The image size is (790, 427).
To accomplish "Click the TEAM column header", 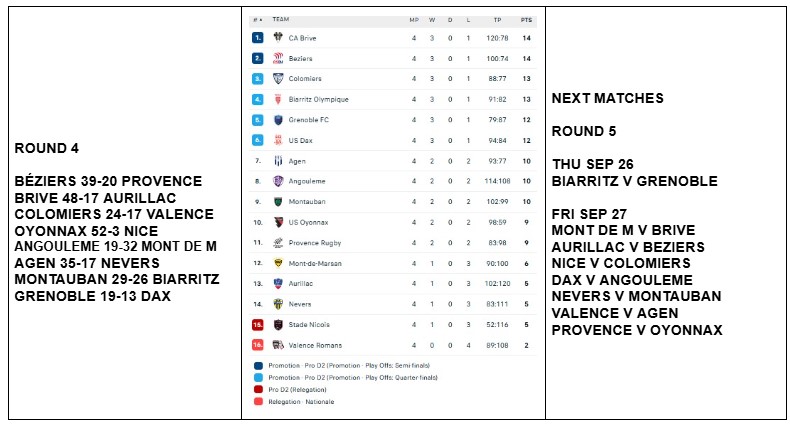I will click(x=281, y=19).
